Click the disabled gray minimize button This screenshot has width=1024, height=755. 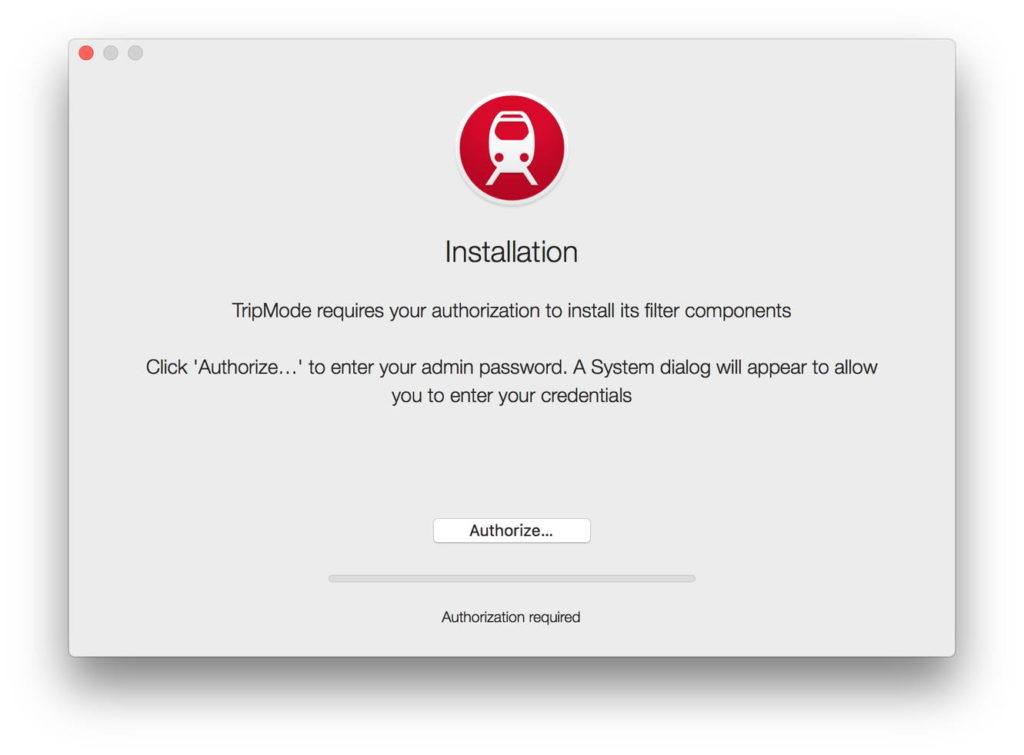click(x=111, y=53)
